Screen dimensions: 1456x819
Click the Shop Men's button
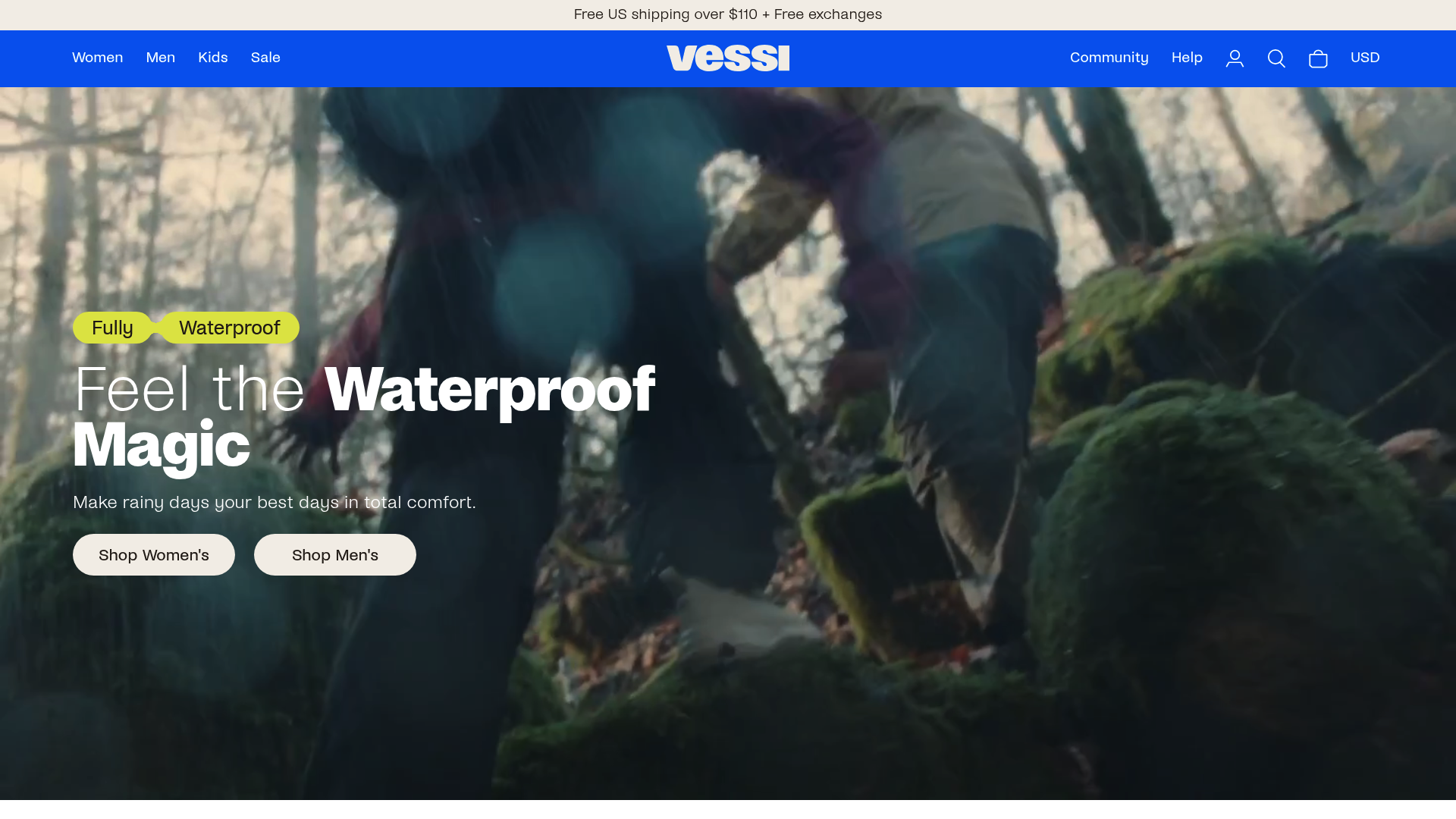point(335,554)
